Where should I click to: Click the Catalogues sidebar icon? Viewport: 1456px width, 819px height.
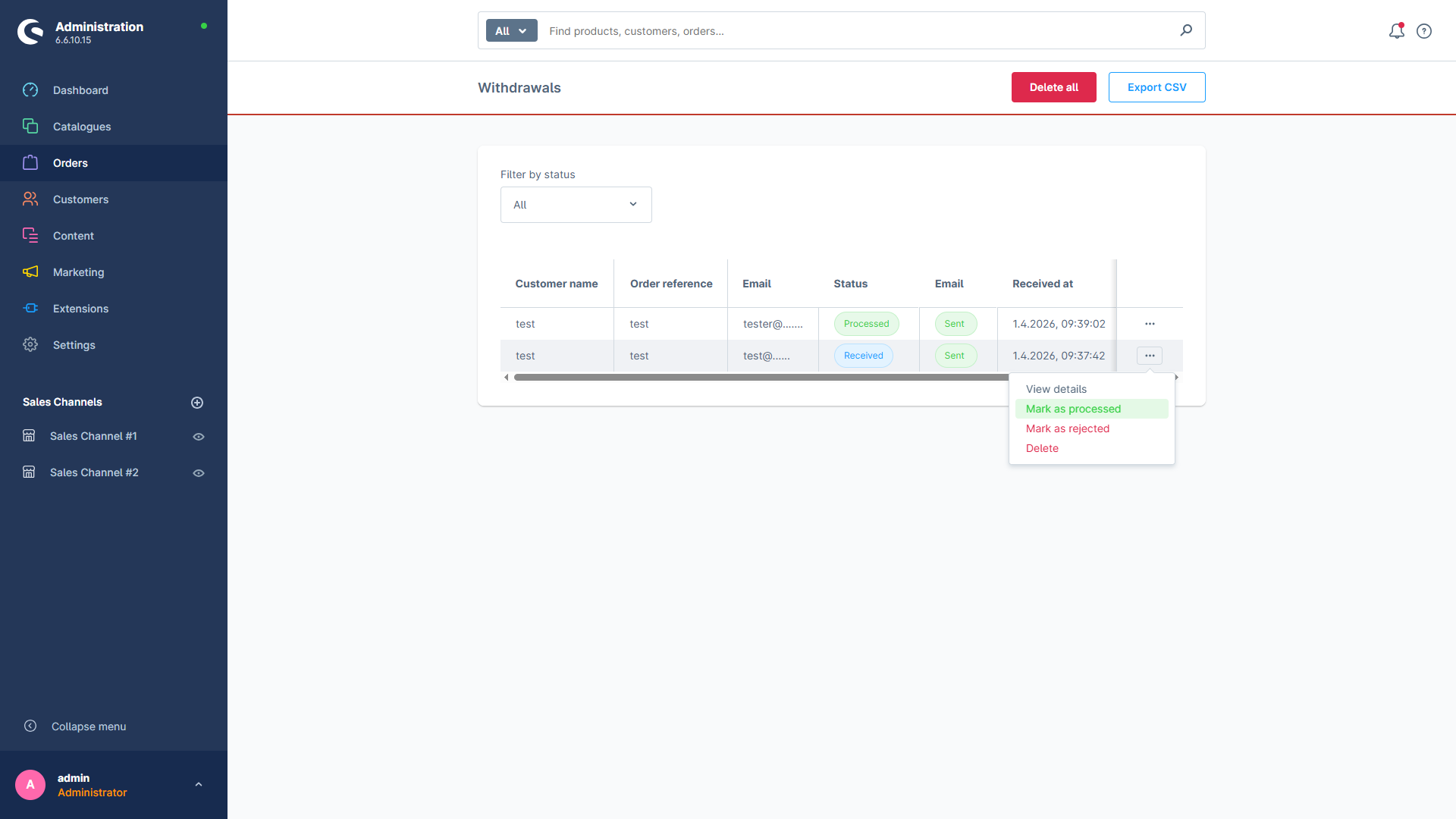tap(30, 127)
